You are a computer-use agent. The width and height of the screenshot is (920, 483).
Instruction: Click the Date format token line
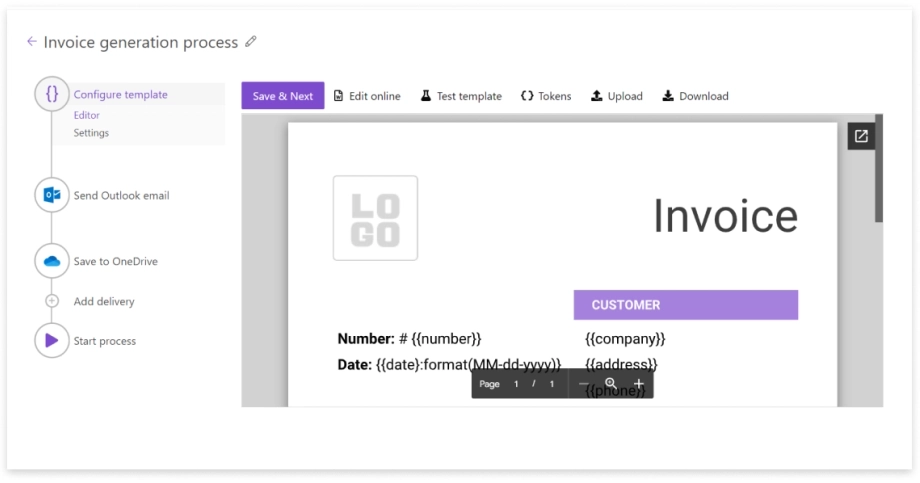click(449, 364)
